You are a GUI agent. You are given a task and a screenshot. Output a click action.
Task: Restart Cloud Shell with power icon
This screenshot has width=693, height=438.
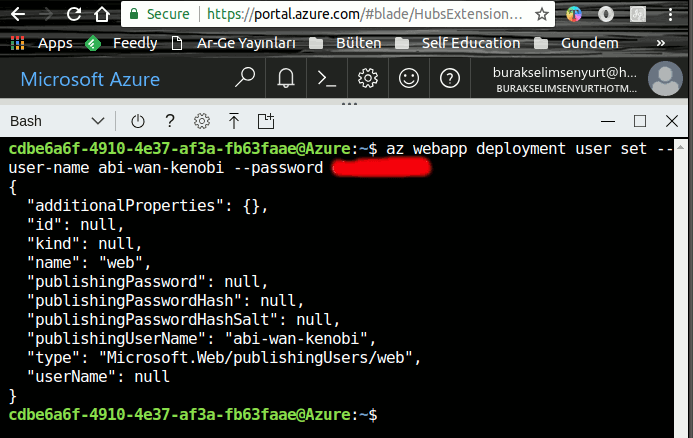(138, 121)
